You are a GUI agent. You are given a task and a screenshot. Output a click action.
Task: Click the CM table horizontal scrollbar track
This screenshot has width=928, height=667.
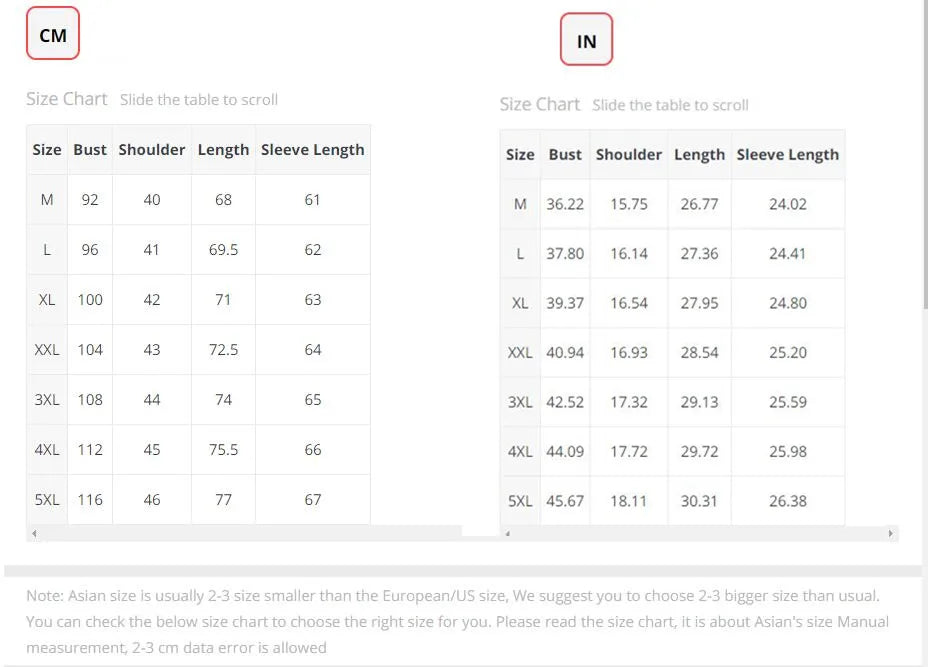coord(250,534)
